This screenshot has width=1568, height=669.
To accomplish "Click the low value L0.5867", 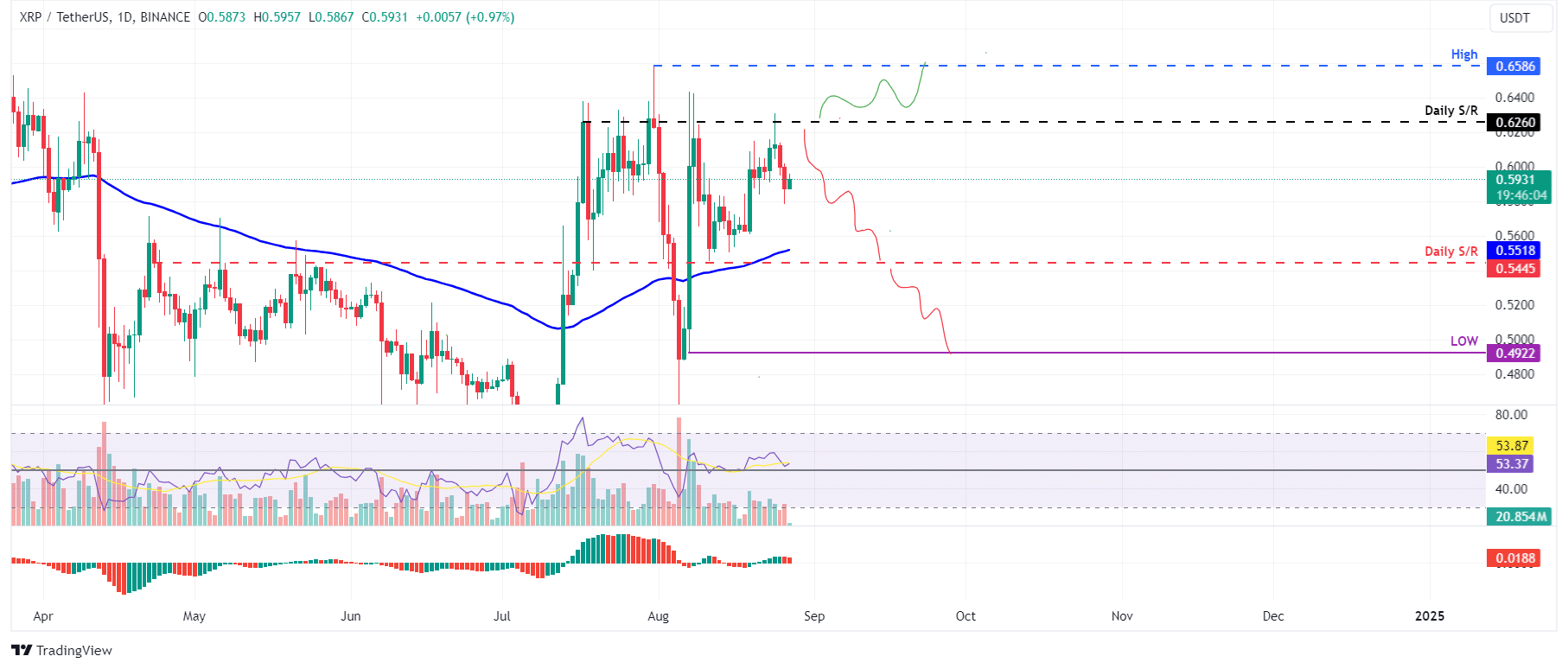I will [331, 17].
